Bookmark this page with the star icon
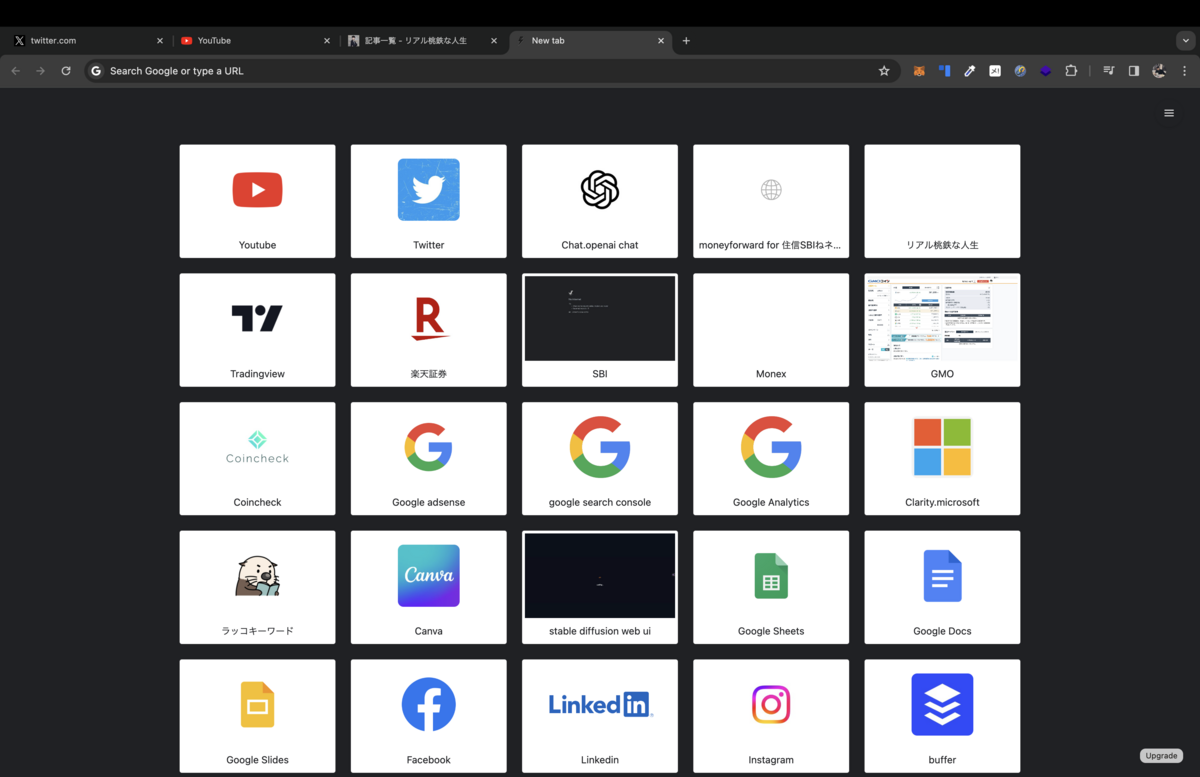1200x777 pixels. [x=884, y=71]
